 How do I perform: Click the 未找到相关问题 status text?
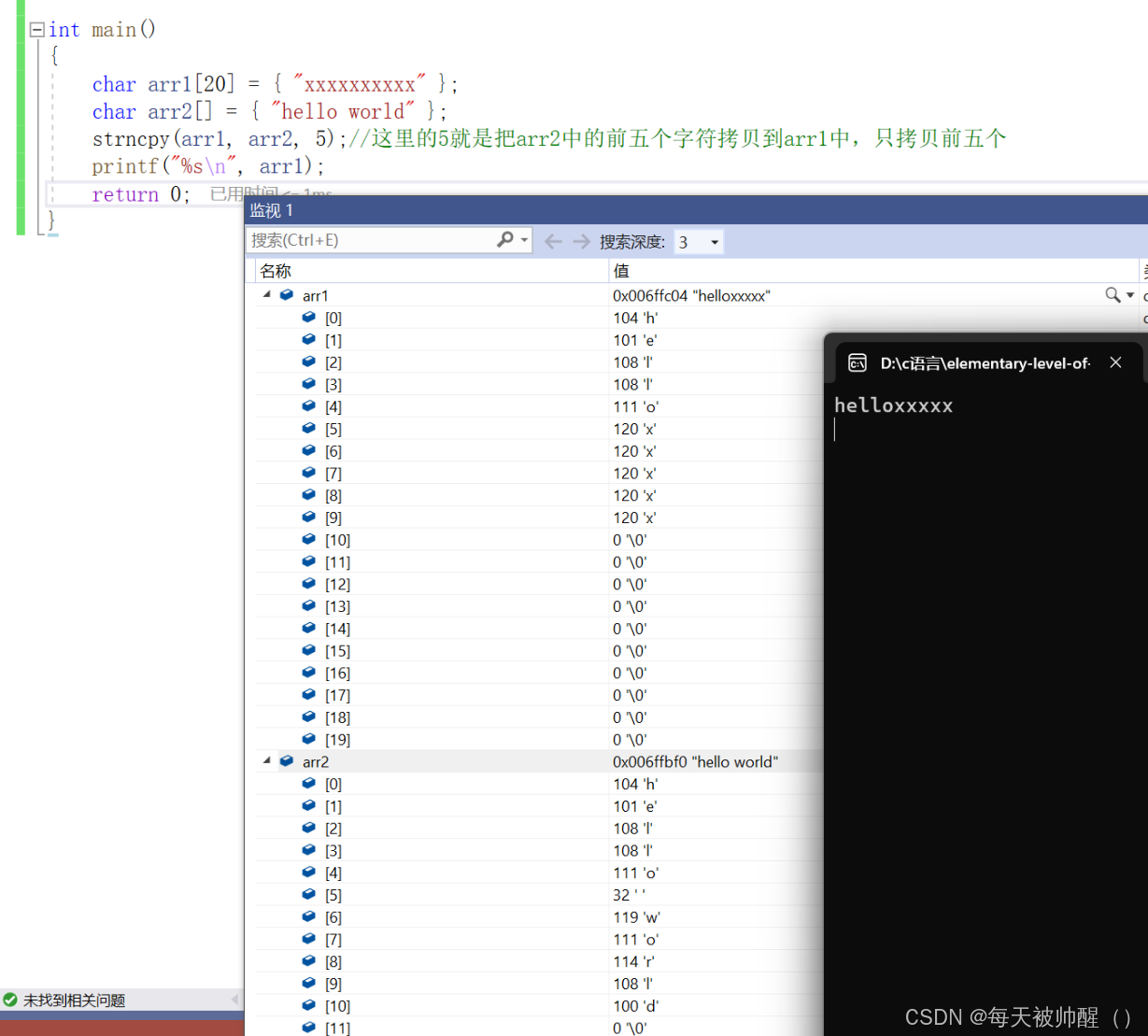(x=74, y=1001)
